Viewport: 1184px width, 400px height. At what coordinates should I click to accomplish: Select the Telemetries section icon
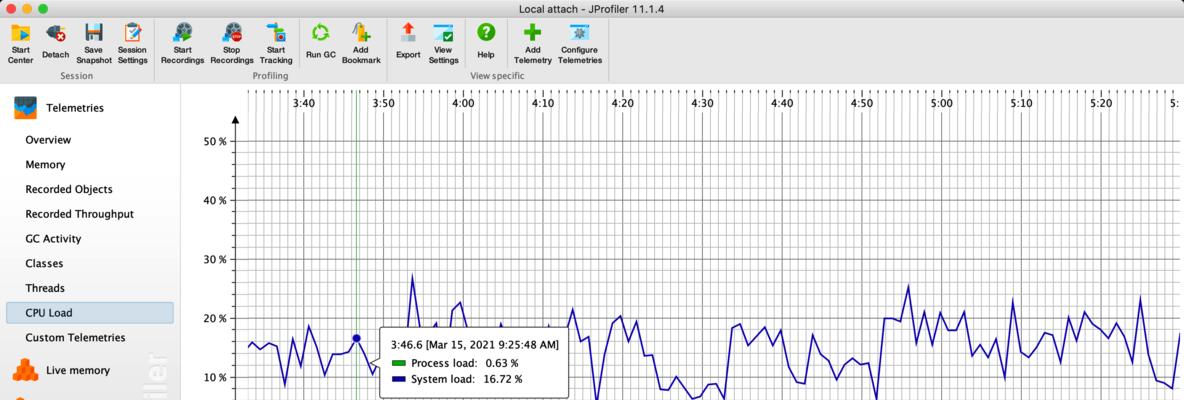tap(25, 108)
